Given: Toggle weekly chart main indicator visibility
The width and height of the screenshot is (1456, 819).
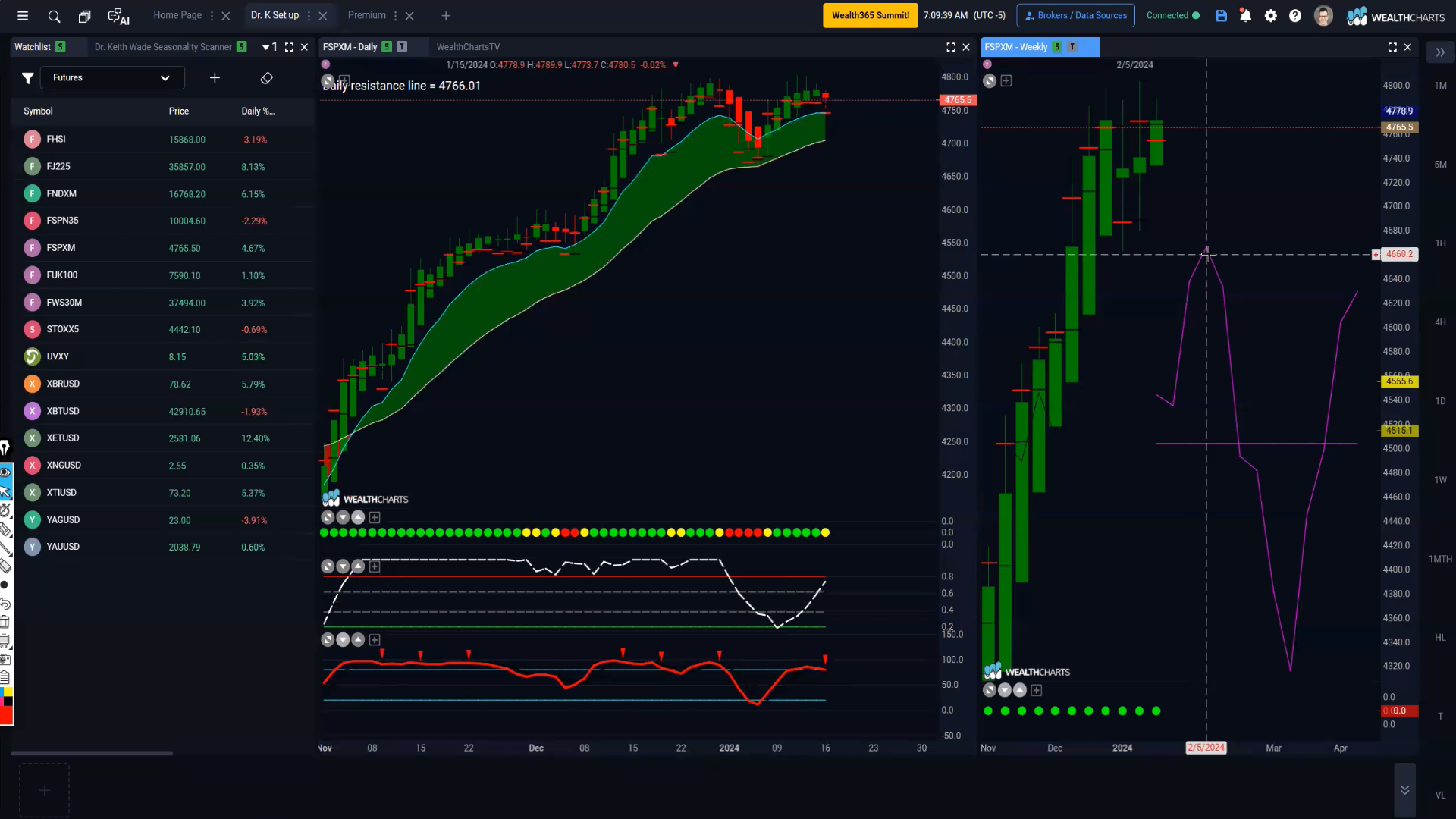Looking at the screenshot, I should (x=990, y=81).
